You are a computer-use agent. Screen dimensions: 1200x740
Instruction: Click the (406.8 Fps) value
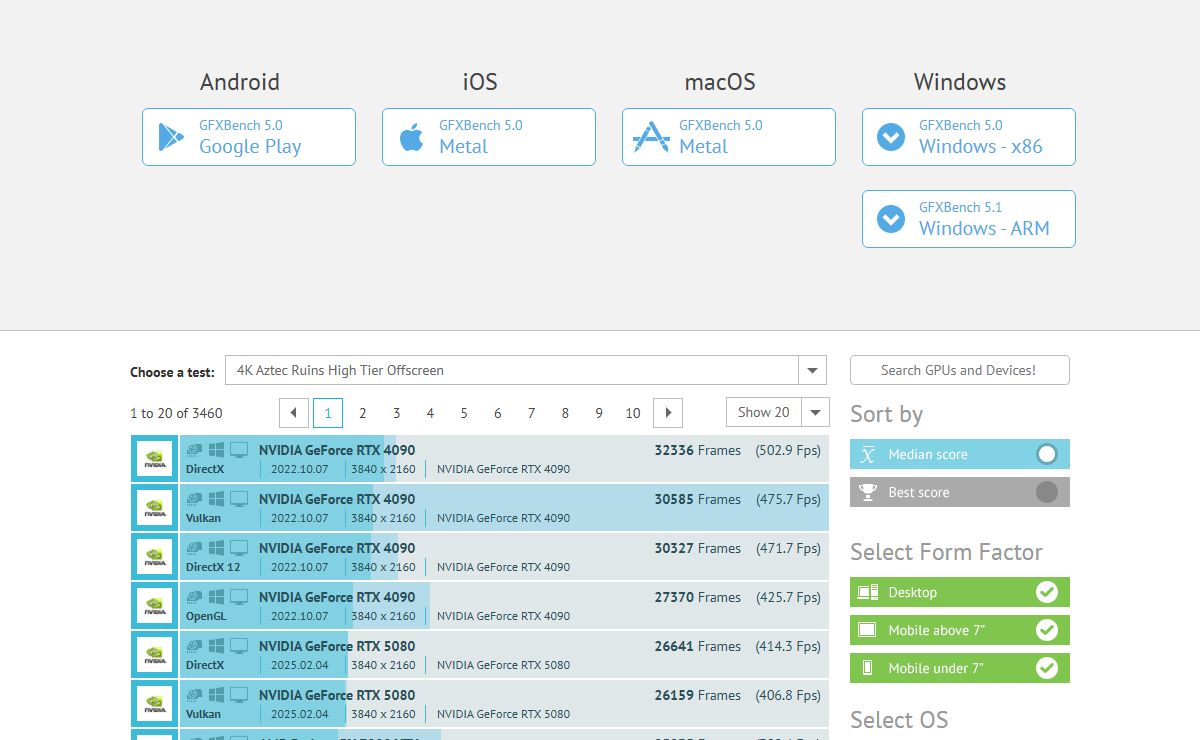click(x=788, y=695)
